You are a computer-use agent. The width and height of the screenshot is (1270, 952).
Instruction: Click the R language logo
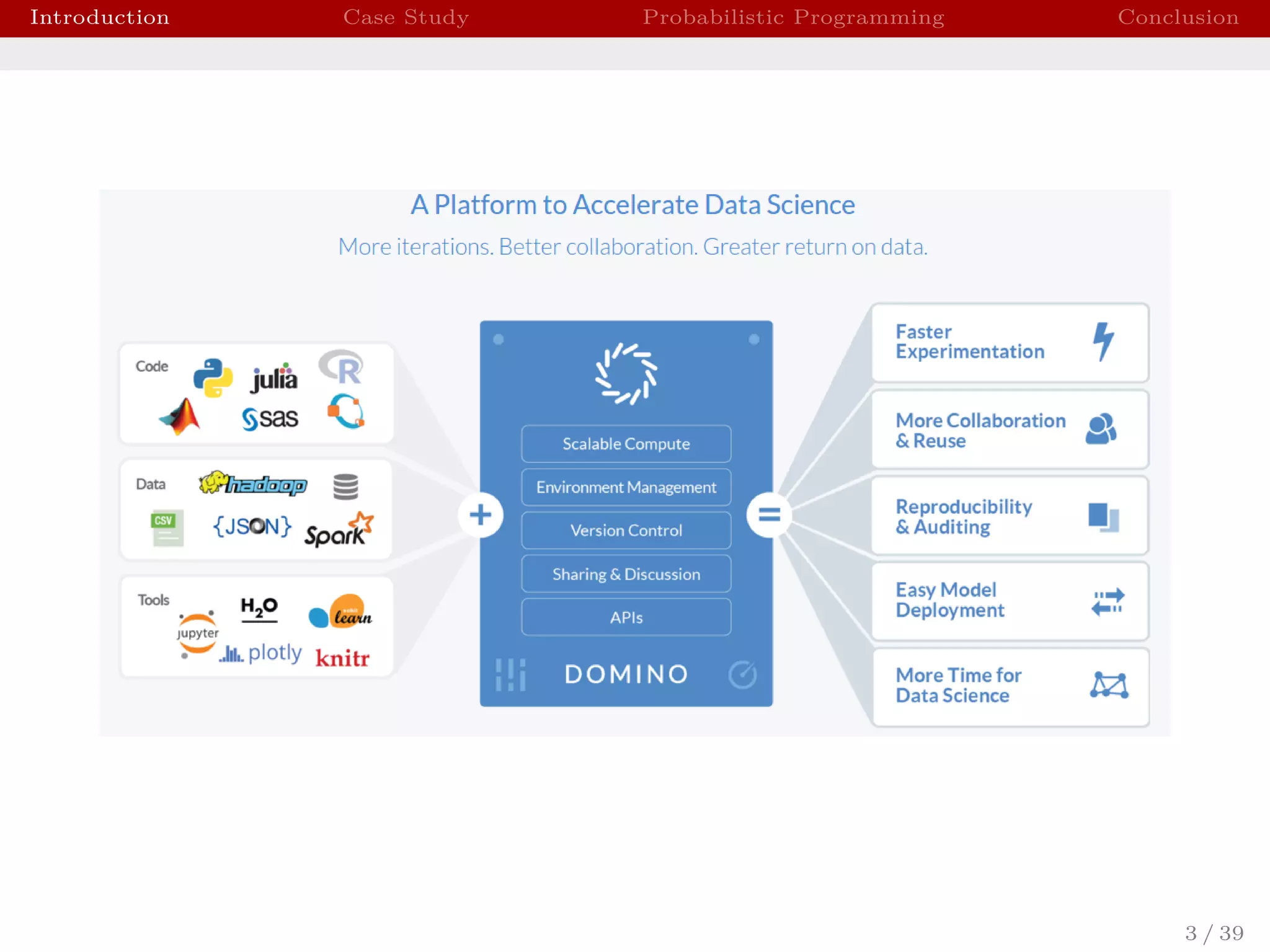pos(342,368)
